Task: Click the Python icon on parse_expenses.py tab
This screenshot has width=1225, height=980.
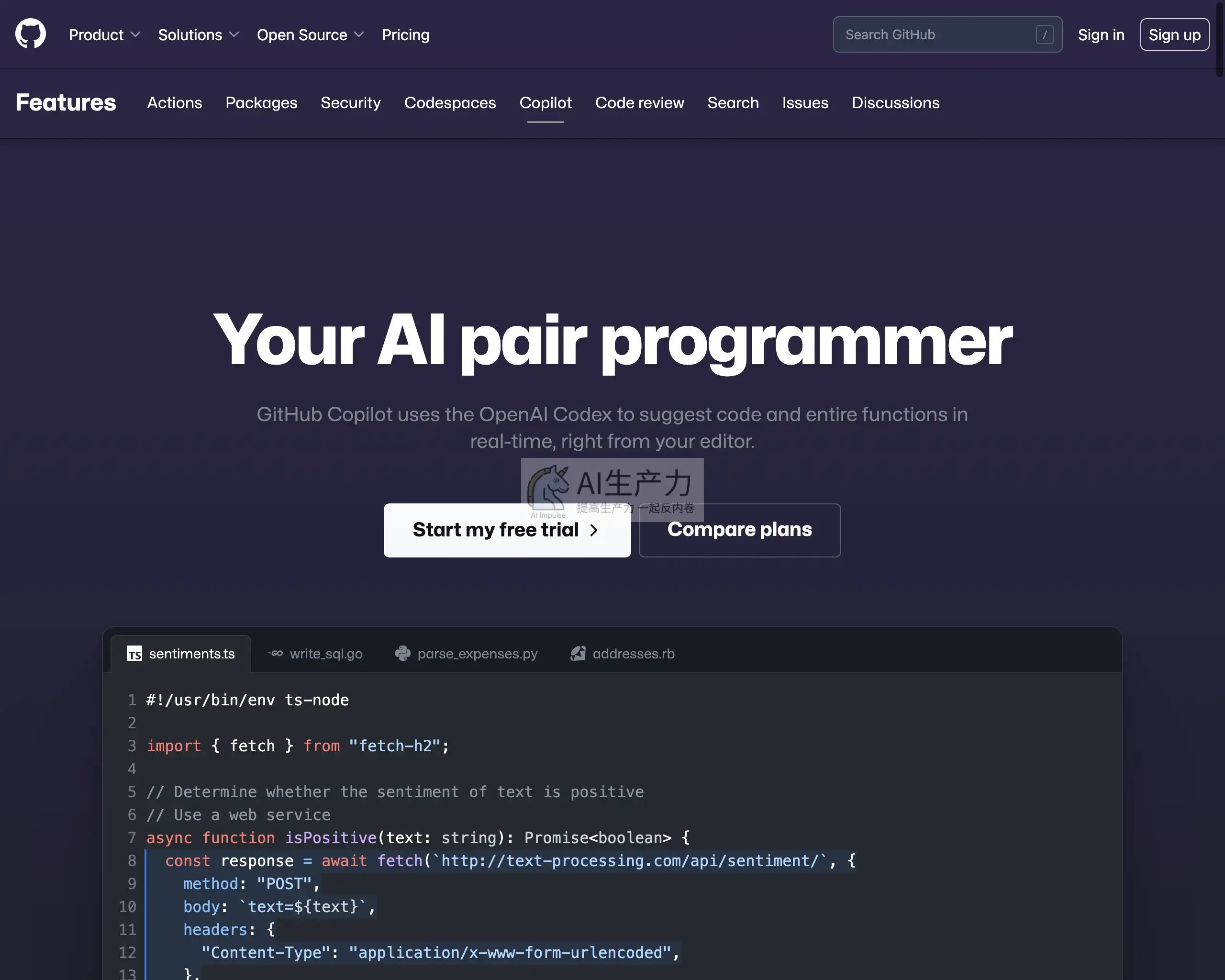Action: [403, 654]
